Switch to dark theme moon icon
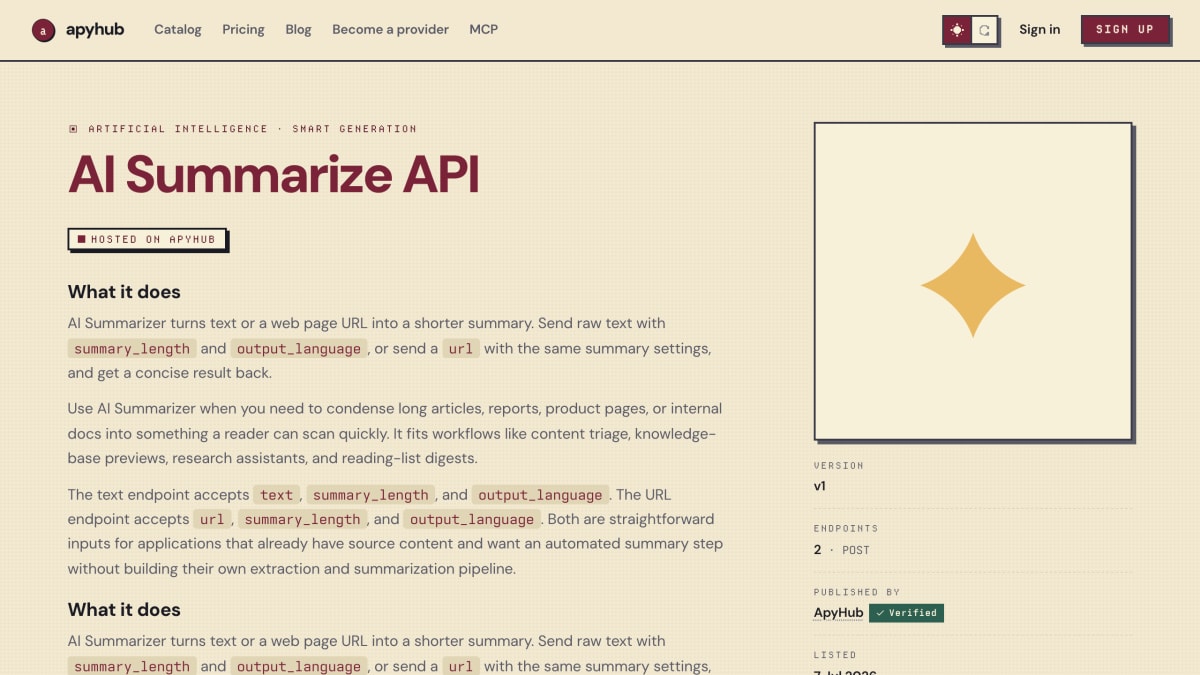Viewport: 1200px width, 675px height. point(984,30)
